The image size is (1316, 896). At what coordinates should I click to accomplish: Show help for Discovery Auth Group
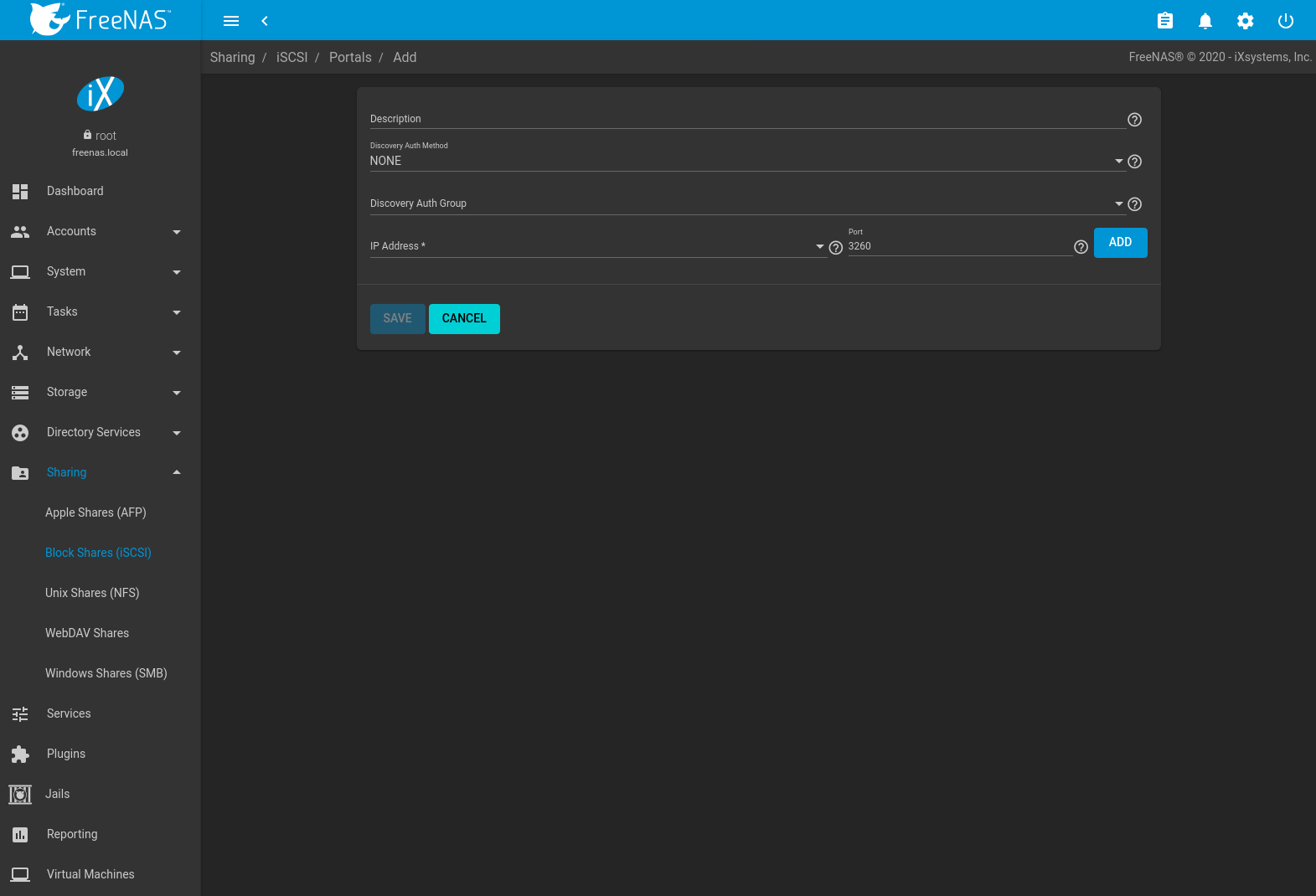(x=1134, y=204)
